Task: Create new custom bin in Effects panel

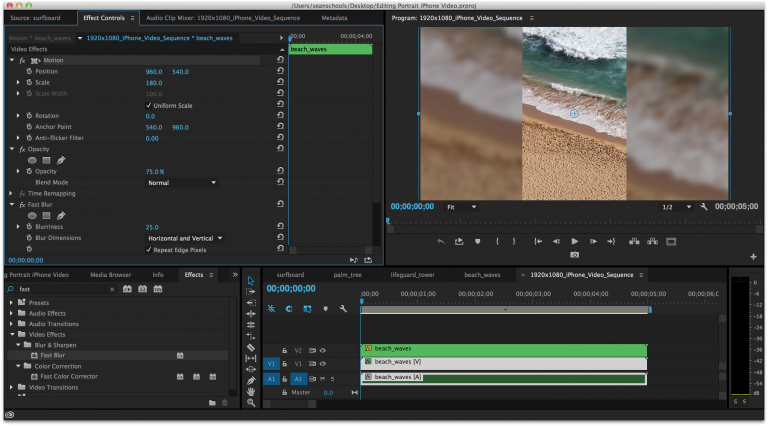Action: pyautogui.click(x=212, y=402)
